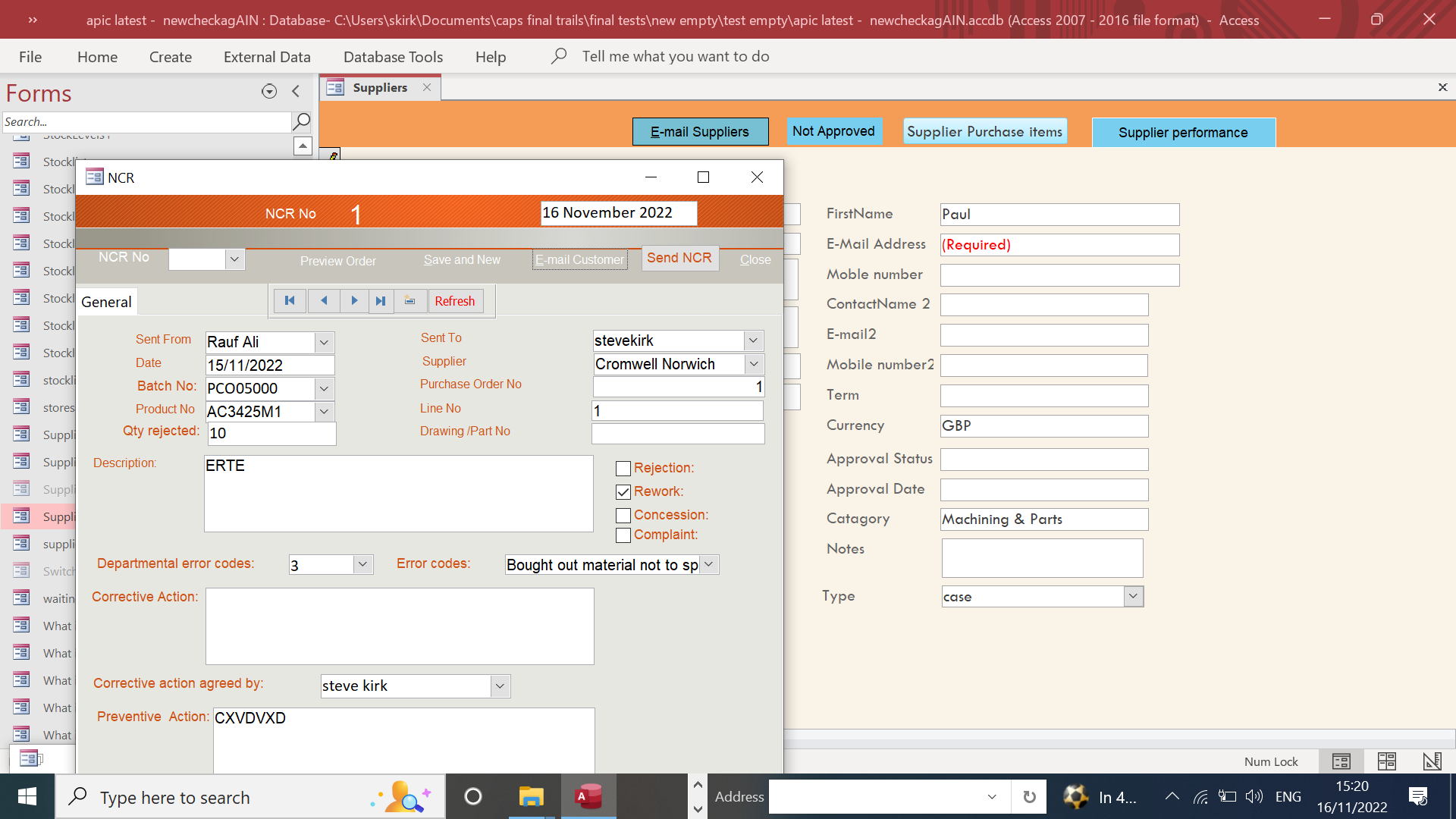1456x819 pixels.
Task: Create a new blank record icon
Action: point(409,301)
